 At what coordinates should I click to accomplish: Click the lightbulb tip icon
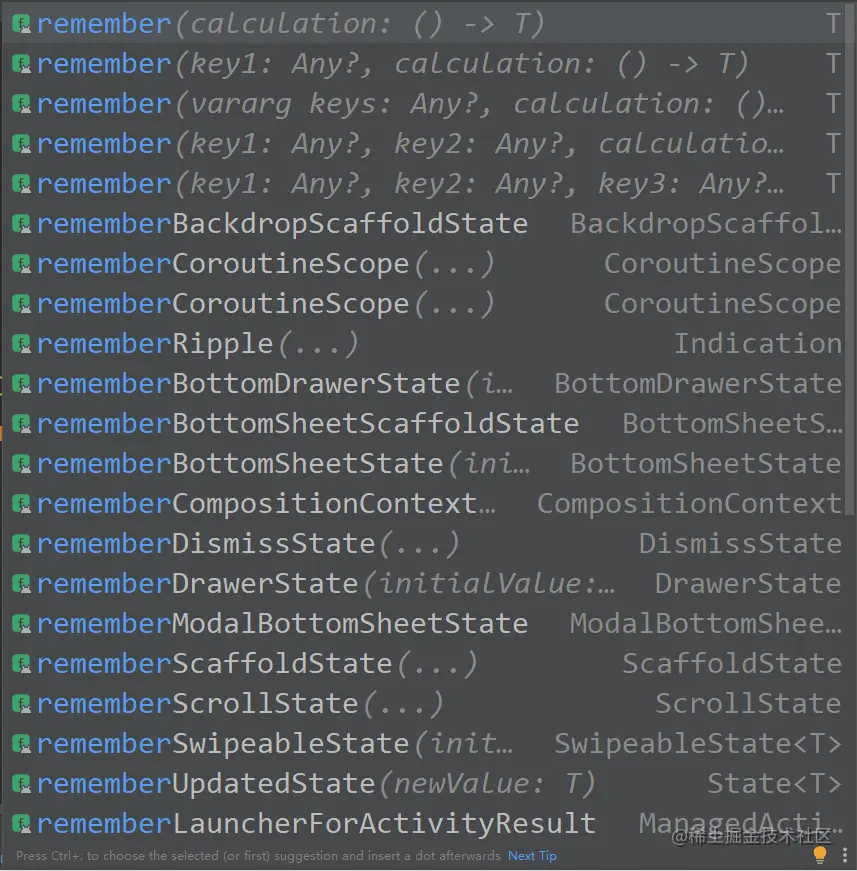coord(820,855)
